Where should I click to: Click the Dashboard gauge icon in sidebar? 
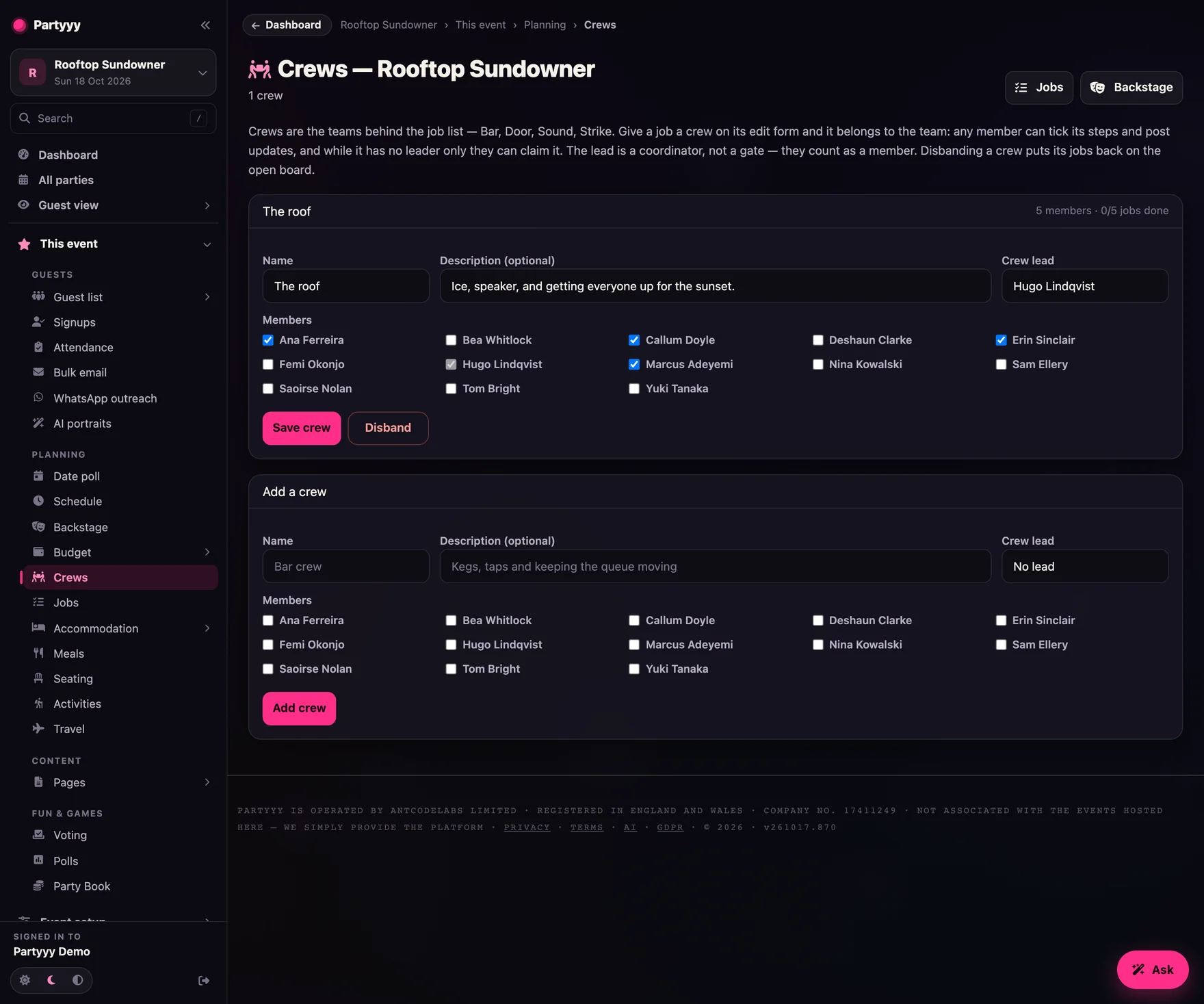tap(23, 155)
